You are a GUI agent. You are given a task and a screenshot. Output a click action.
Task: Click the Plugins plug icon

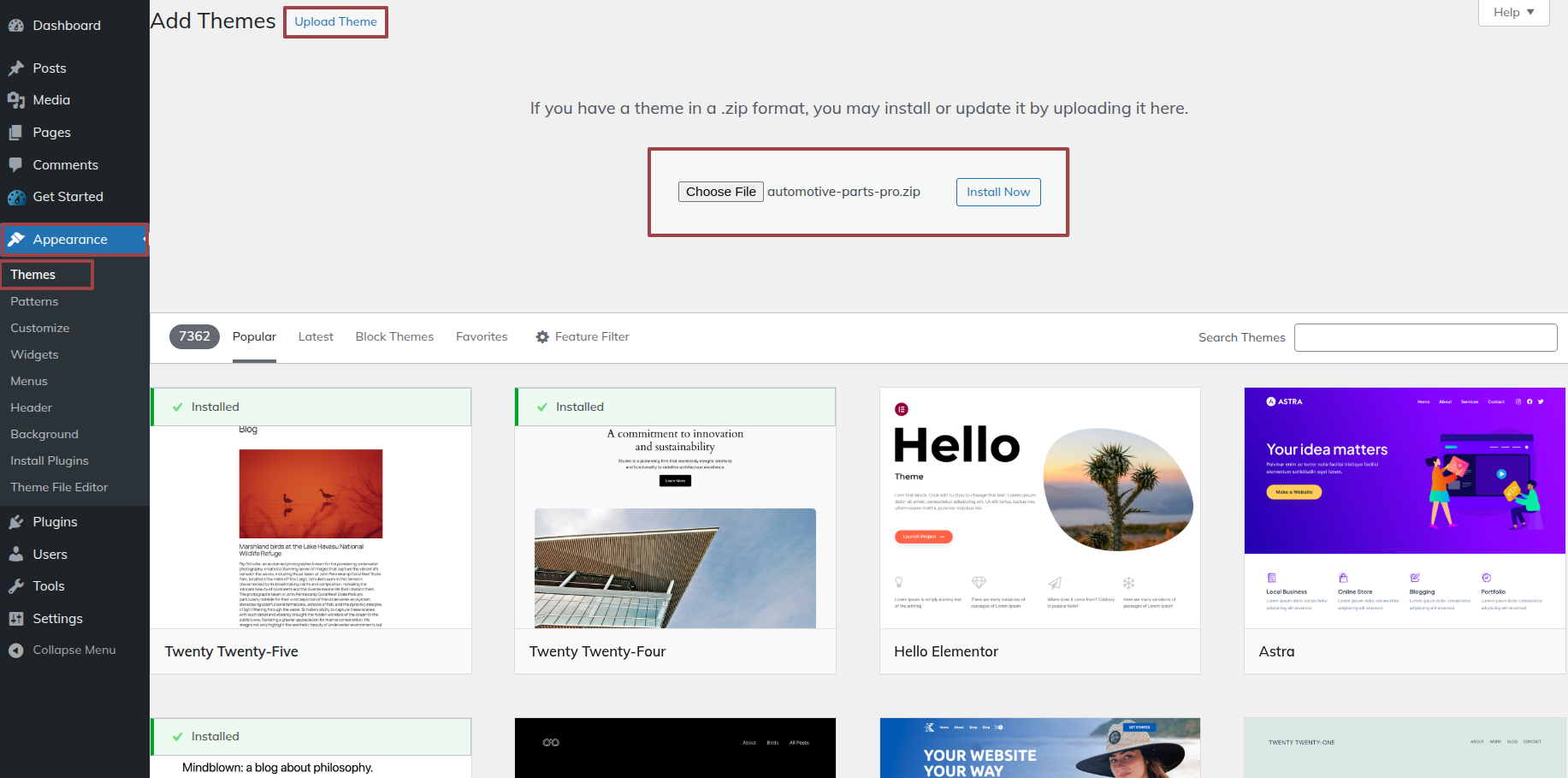(x=15, y=522)
